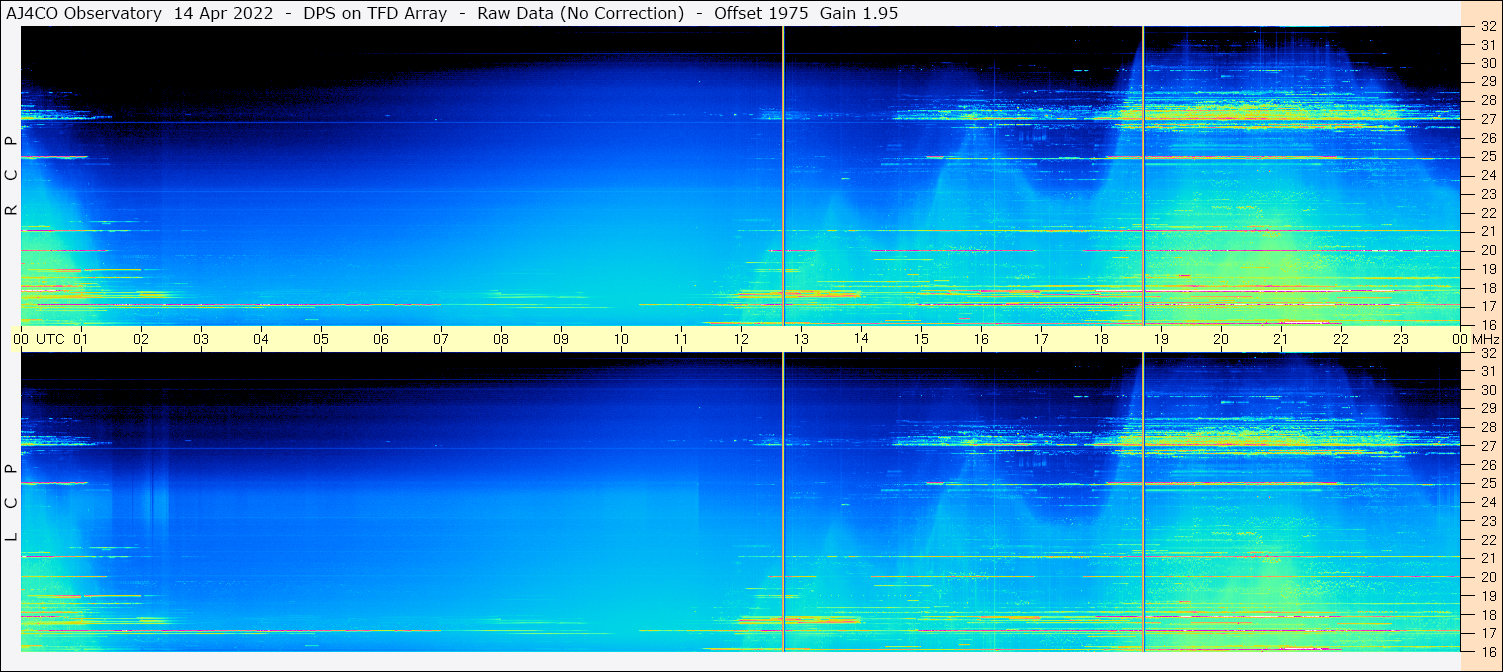
Task: Click the 24 MHz label on LCP scale
Action: coord(1488,502)
